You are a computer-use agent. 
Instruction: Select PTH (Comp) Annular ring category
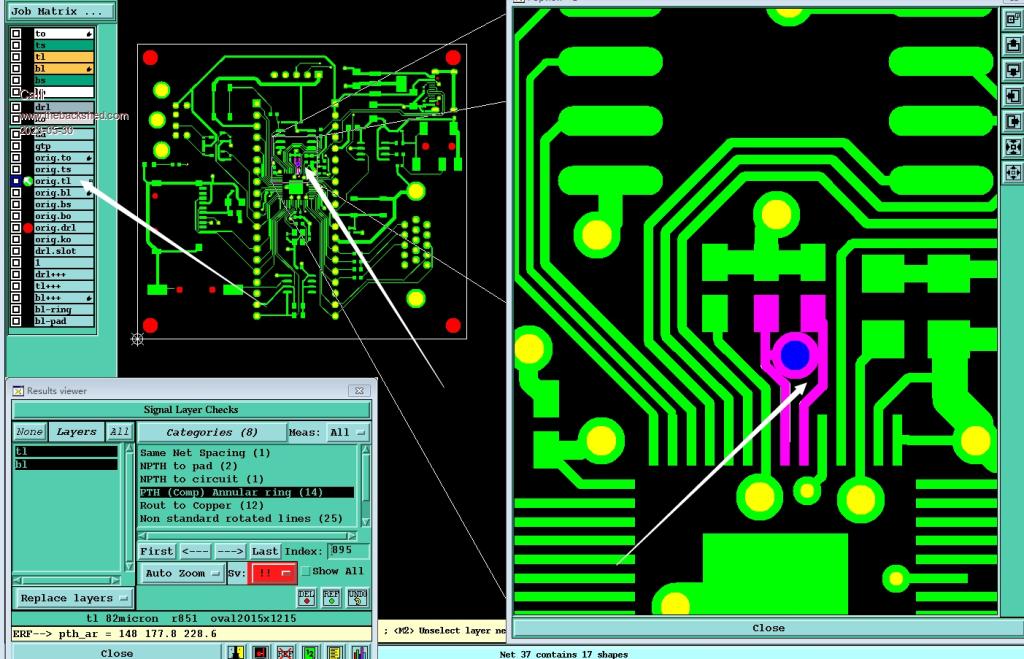(x=246, y=492)
